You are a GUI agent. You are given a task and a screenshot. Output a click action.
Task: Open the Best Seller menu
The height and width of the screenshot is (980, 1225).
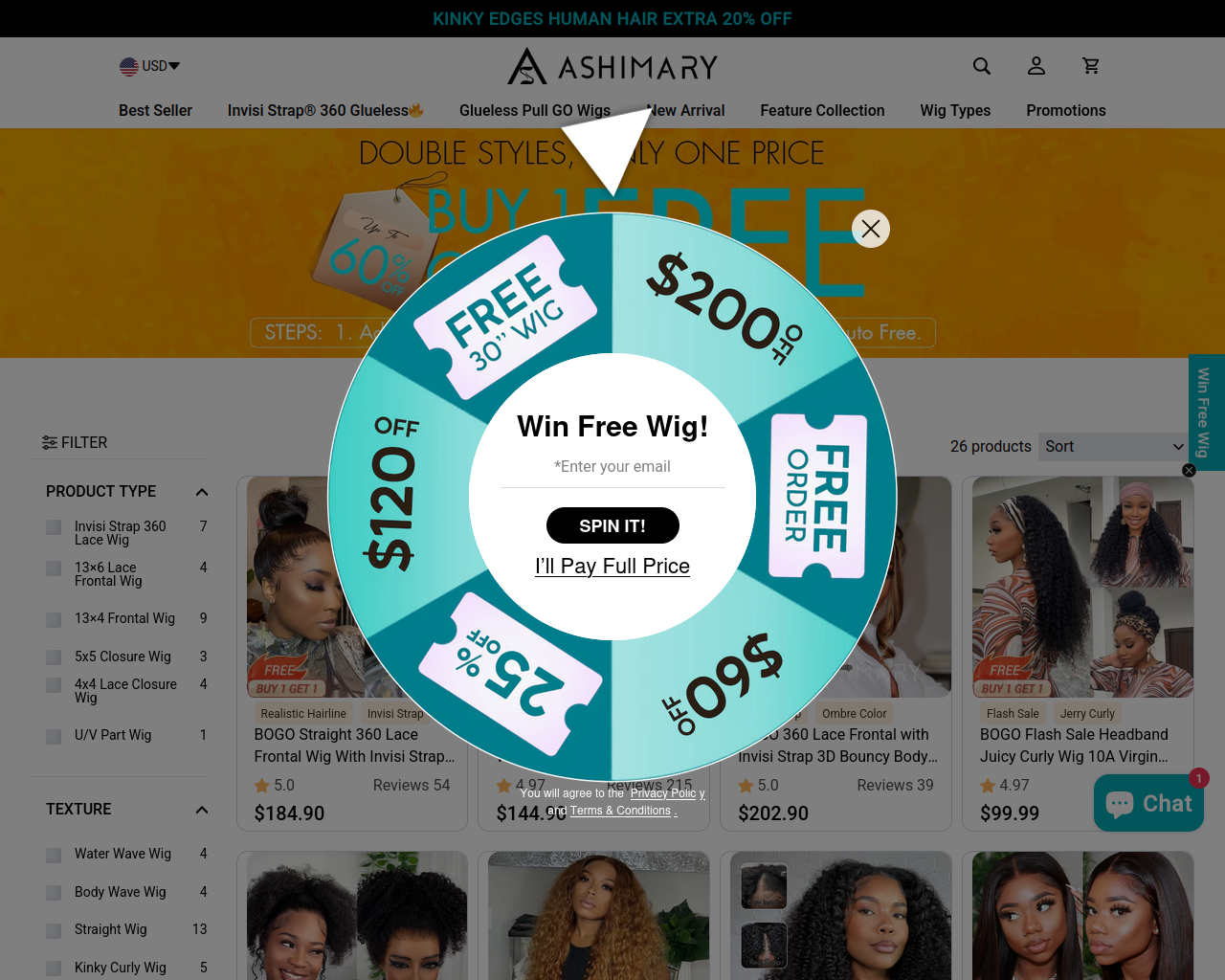coord(155,110)
